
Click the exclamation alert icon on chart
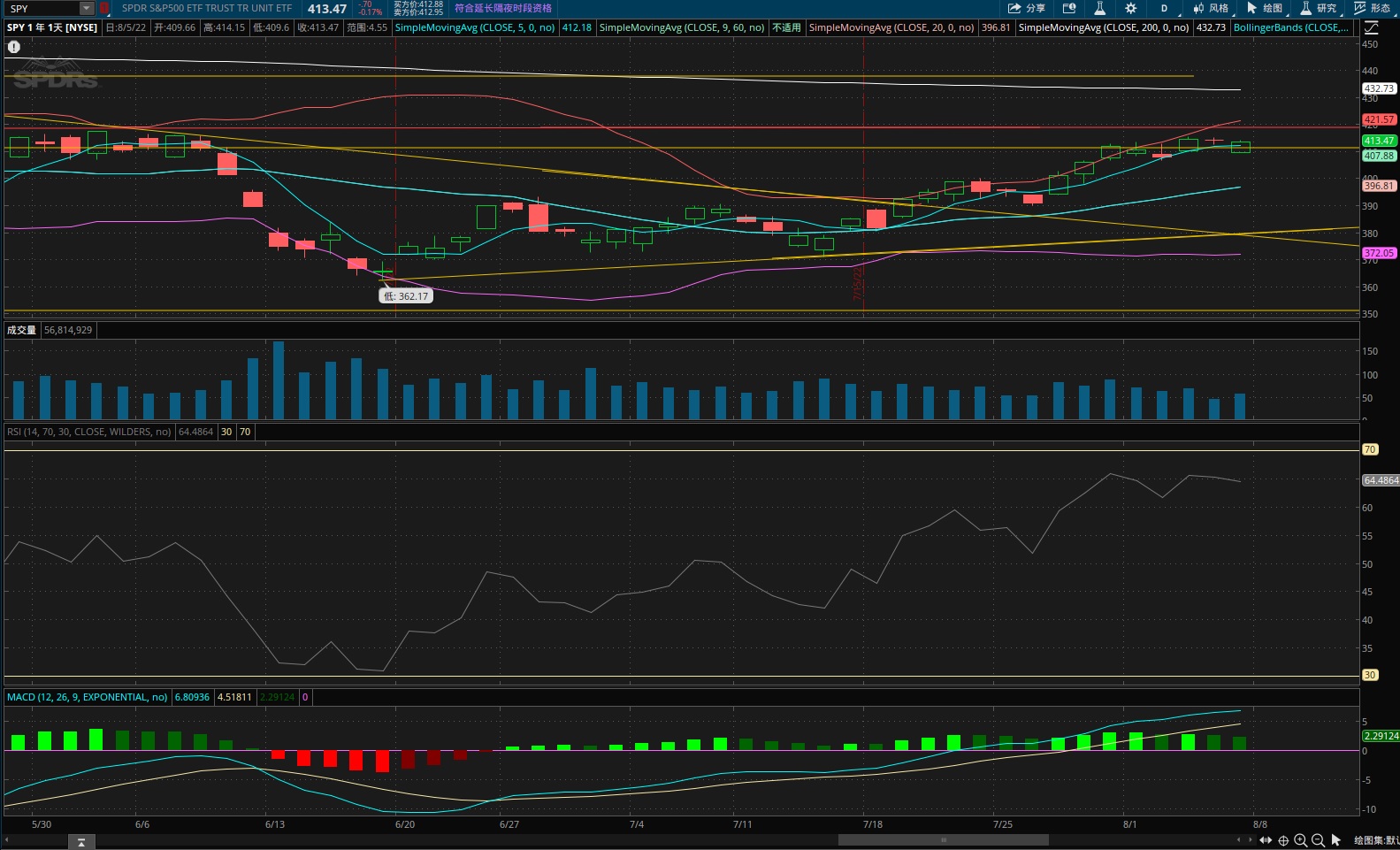(x=14, y=47)
